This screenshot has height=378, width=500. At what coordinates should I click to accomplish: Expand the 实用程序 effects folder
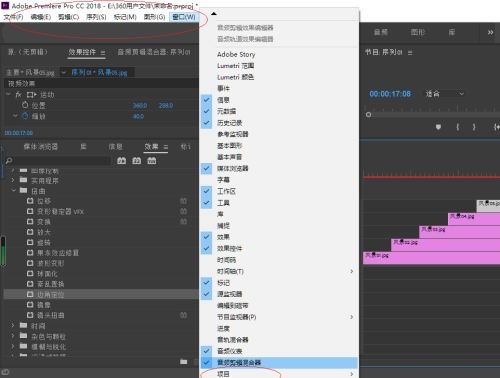pos(13,180)
